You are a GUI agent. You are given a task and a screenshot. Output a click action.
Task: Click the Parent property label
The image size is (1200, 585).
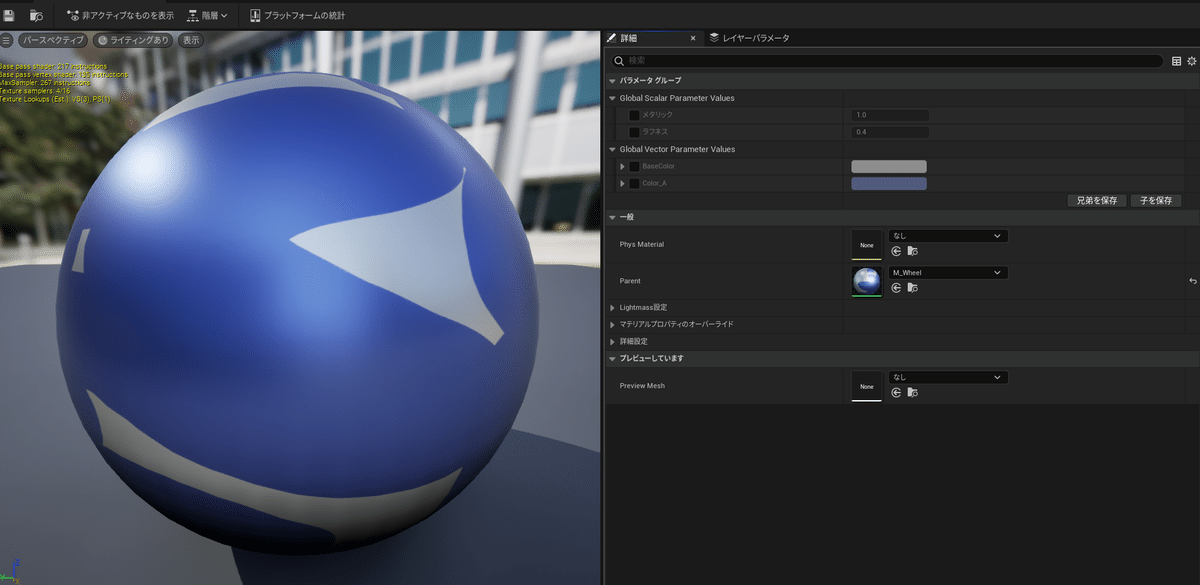pyautogui.click(x=632, y=281)
